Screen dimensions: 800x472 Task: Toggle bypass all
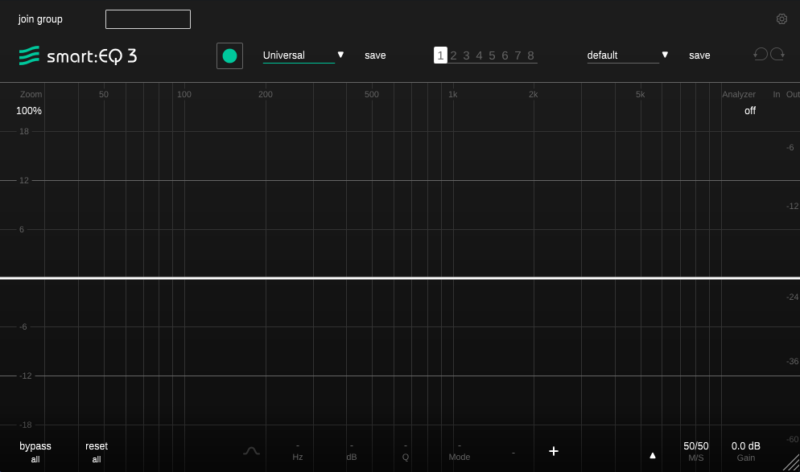[x=35, y=451]
